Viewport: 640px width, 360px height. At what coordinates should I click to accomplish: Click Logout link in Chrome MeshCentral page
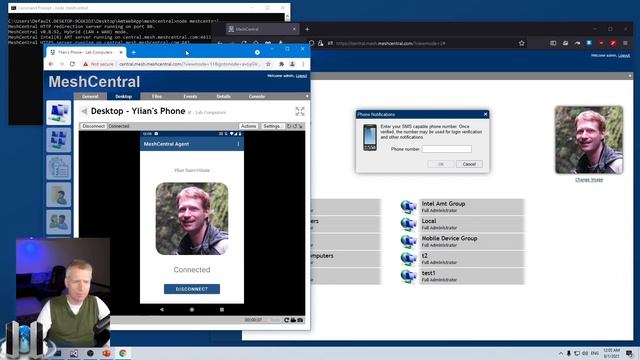pyautogui.click(x=301, y=76)
